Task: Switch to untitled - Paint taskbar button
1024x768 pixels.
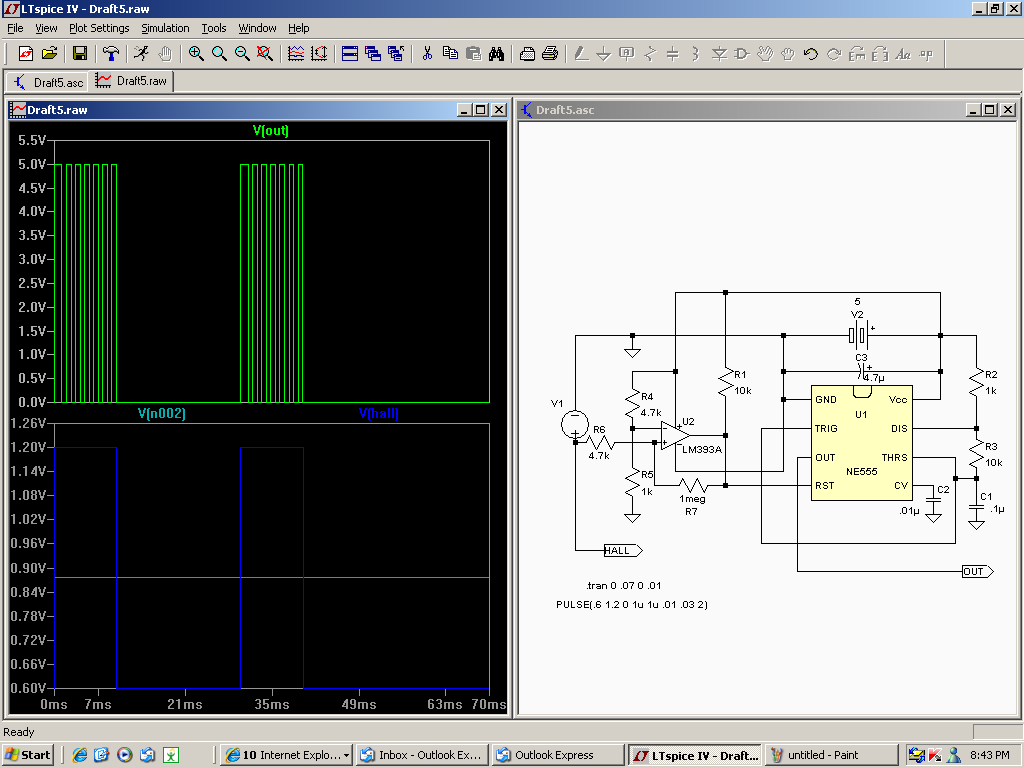Action: coord(831,755)
